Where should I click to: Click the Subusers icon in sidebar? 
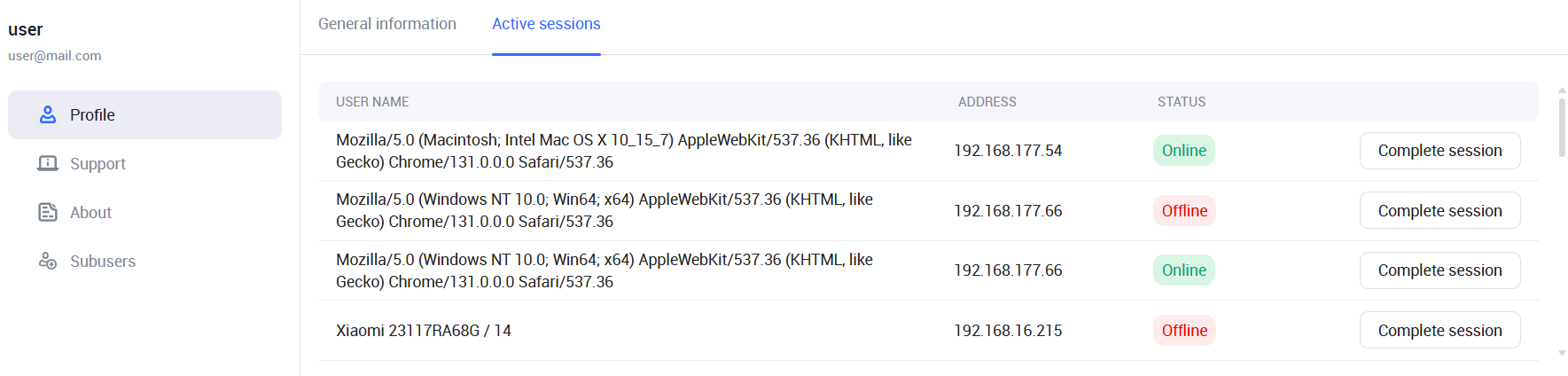(48, 261)
